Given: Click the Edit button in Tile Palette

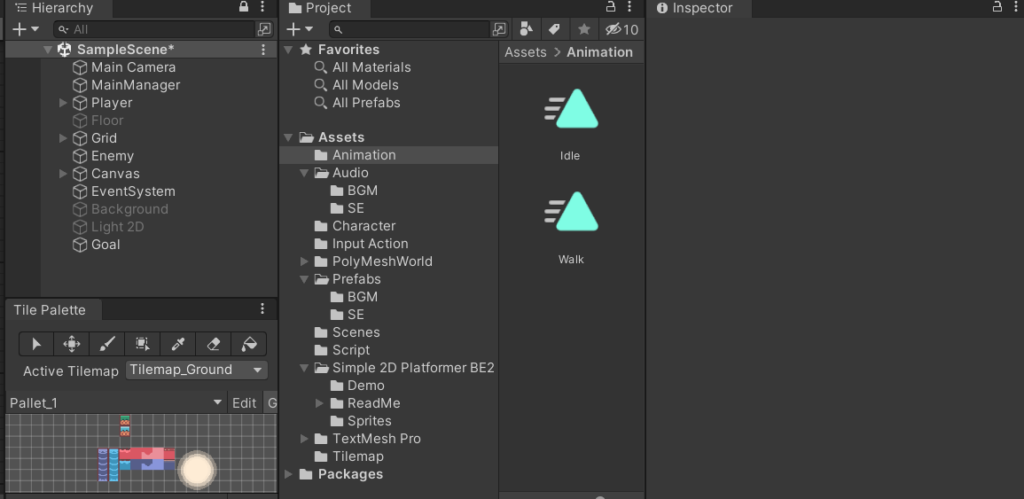Looking at the screenshot, I should [244, 403].
